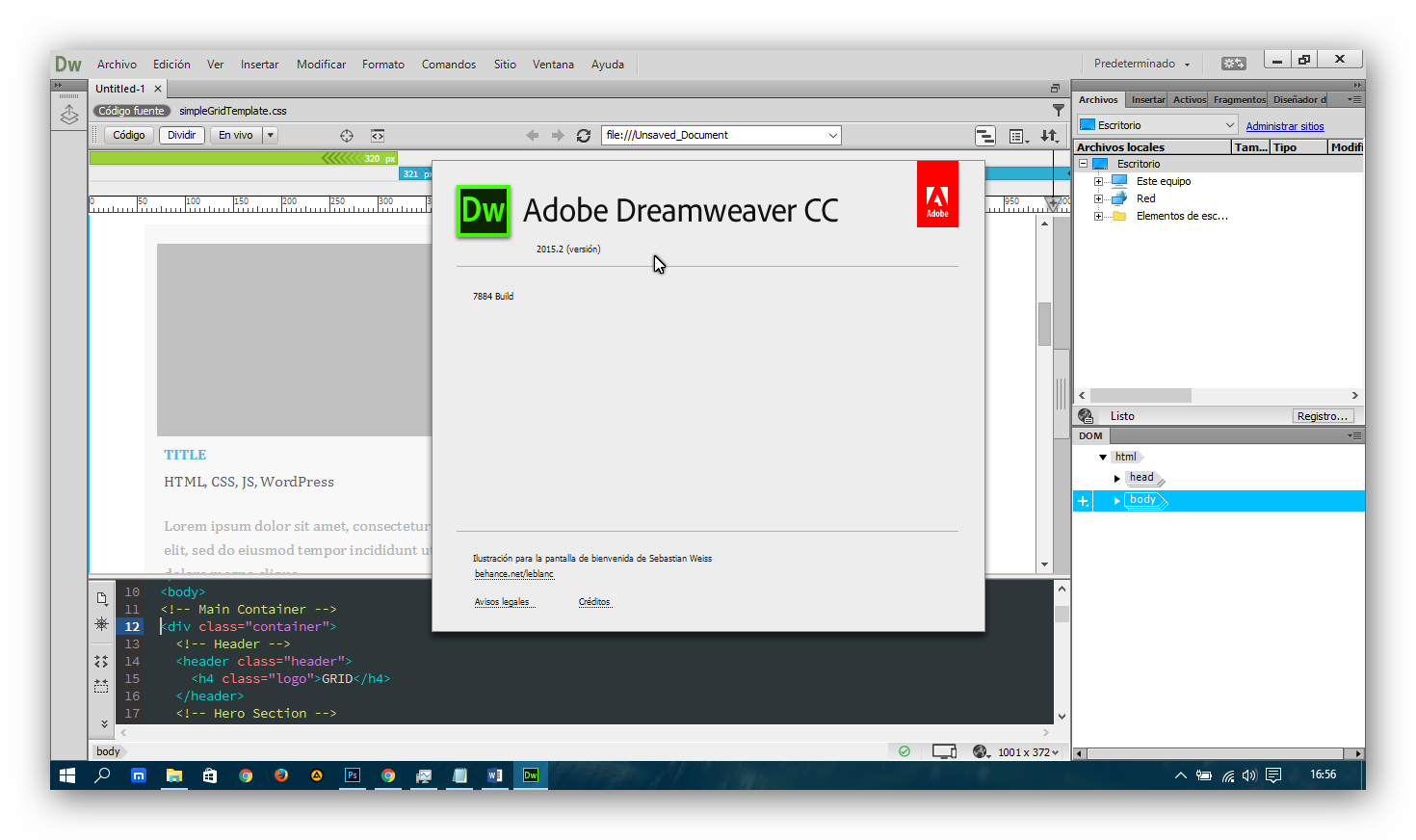Viewport: 1416px width, 840px height.
Task: Click the sync settings icon near Predeterminado
Action: [x=1234, y=64]
